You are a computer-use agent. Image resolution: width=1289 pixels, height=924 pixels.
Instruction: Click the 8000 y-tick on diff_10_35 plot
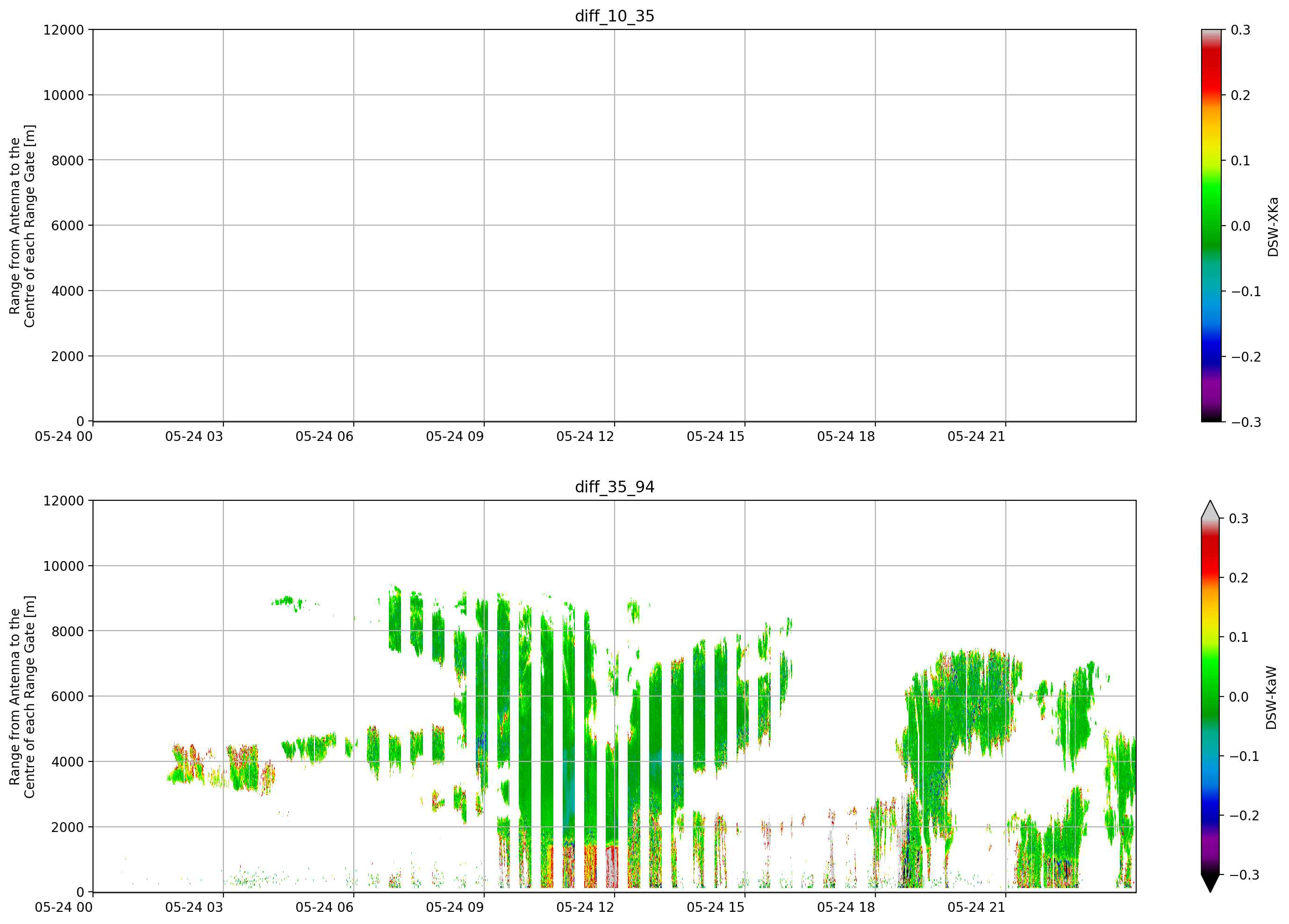[68, 161]
